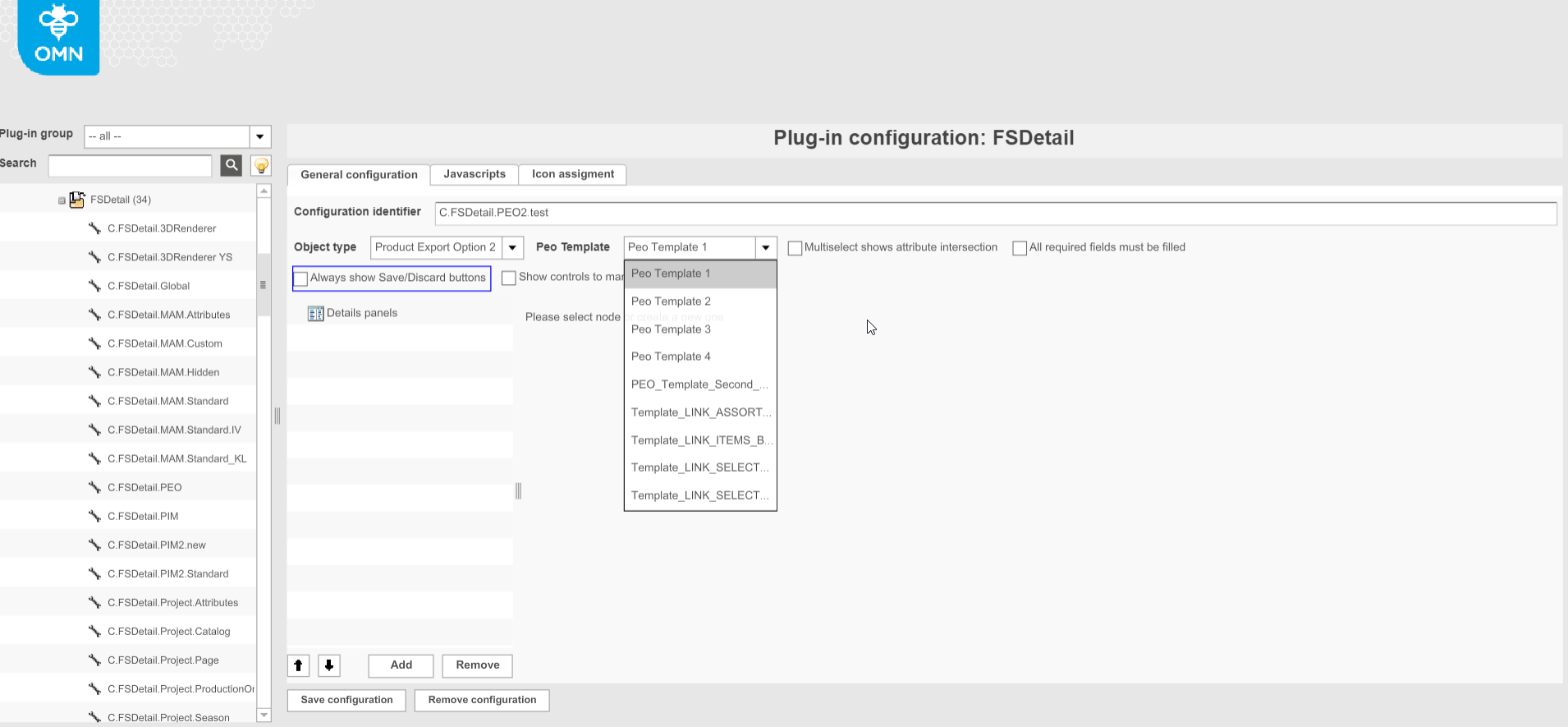
Task: Close the Peo Template dropdown arrow
Action: [x=766, y=247]
